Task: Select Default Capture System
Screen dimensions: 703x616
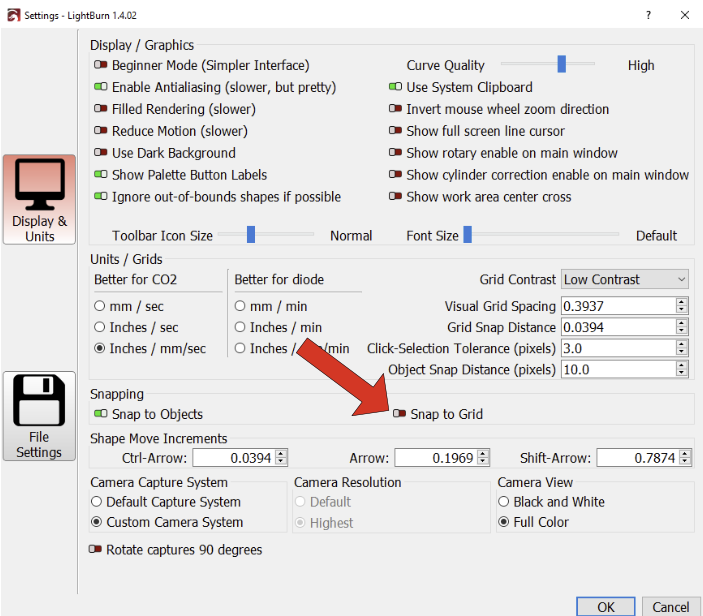Action: [96, 501]
